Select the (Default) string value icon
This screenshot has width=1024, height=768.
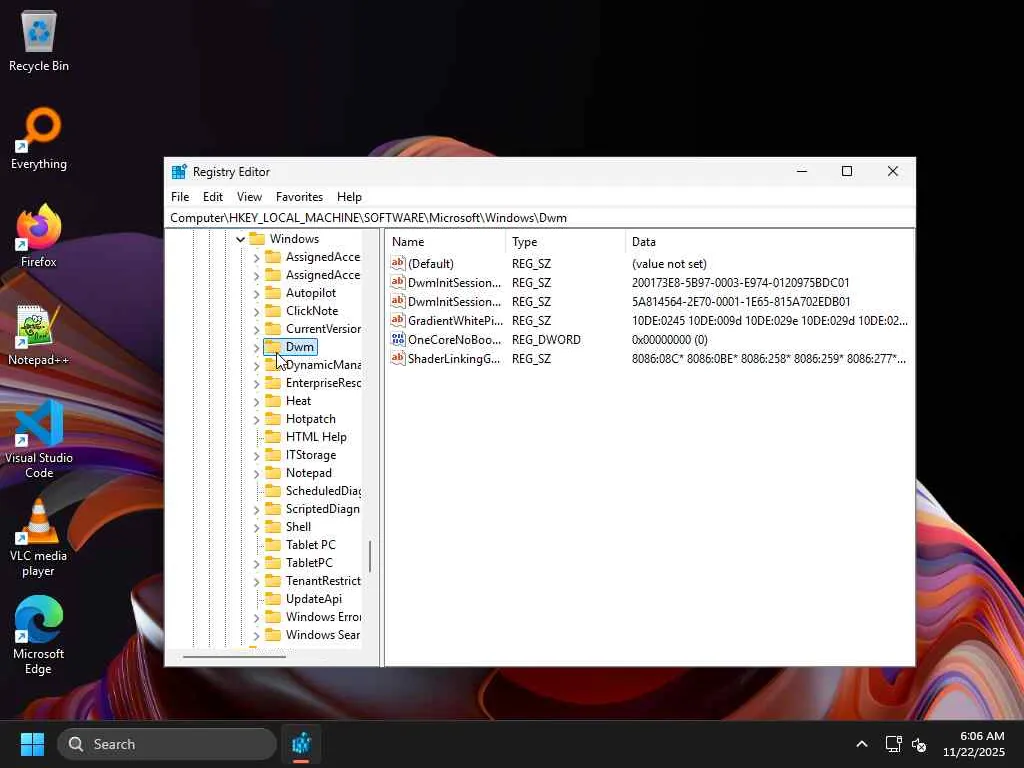click(398, 263)
